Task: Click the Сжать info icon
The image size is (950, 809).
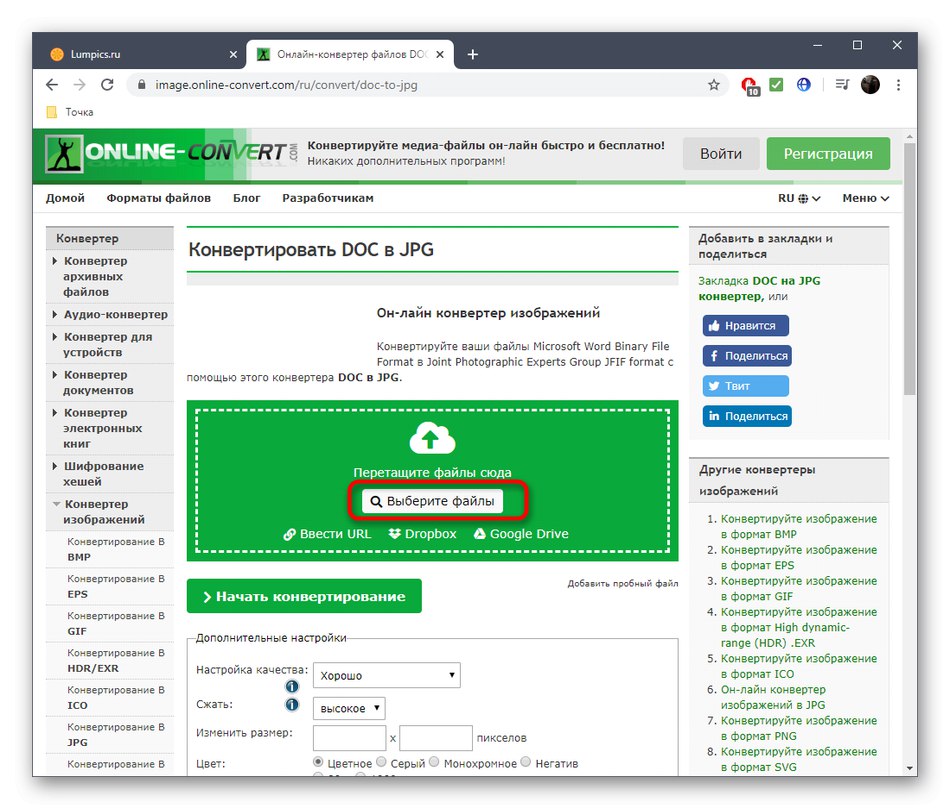Action: tap(293, 707)
